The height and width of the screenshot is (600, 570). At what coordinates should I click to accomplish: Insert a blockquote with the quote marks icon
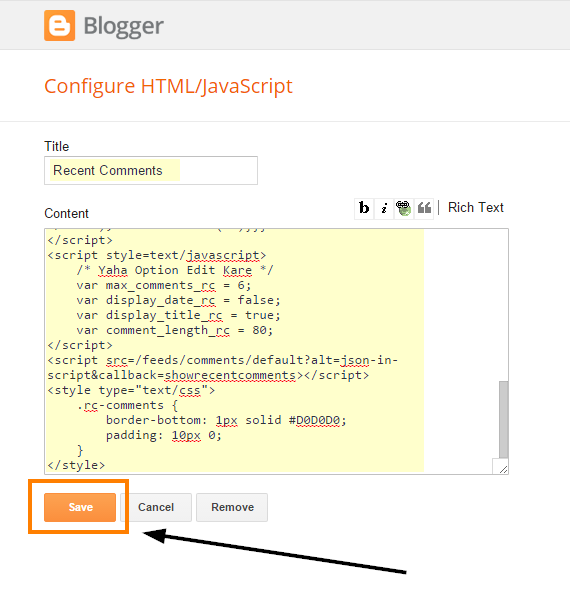pos(424,209)
